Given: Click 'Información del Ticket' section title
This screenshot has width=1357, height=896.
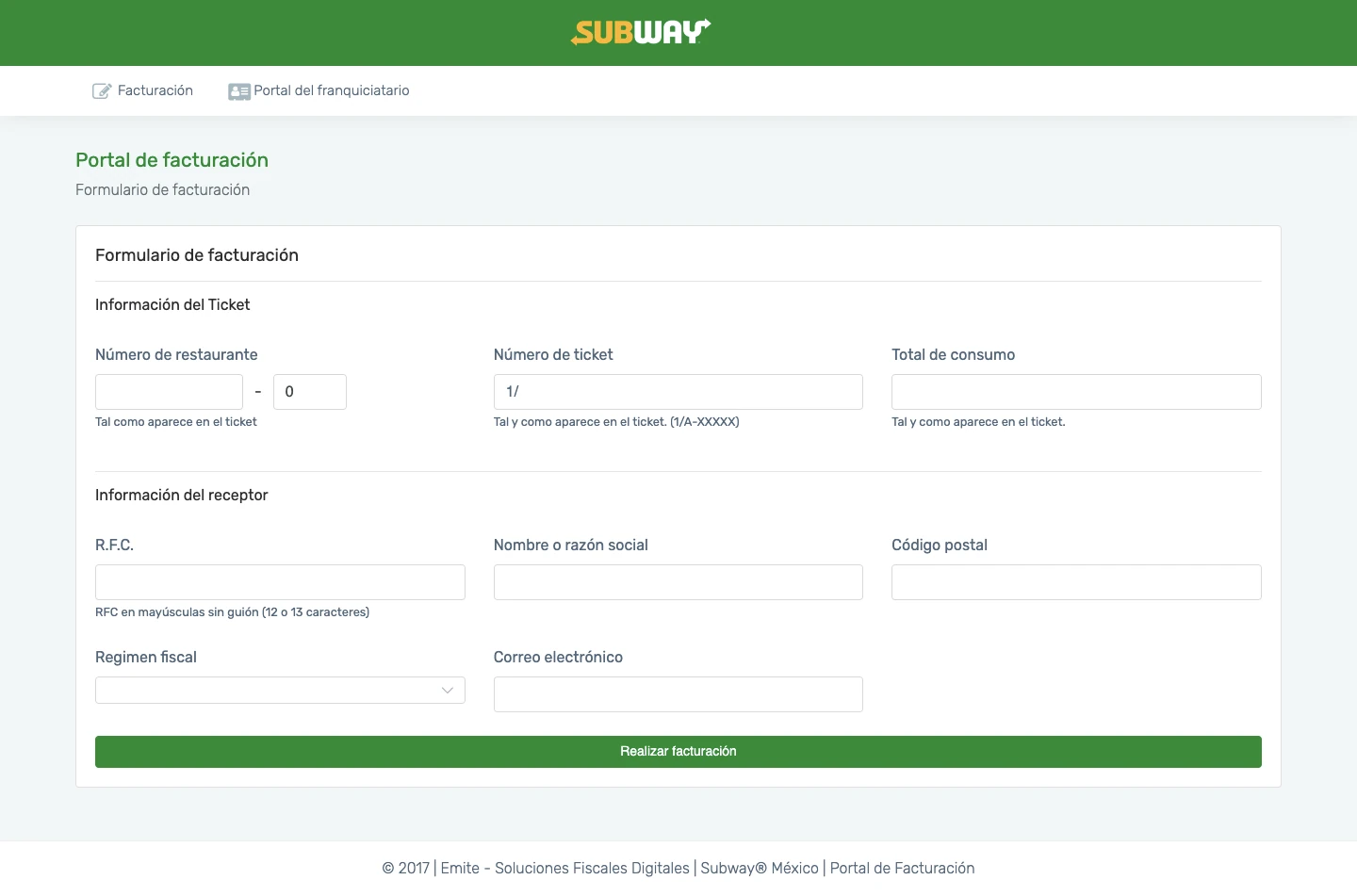Looking at the screenshot, I should tap(172, 305).
